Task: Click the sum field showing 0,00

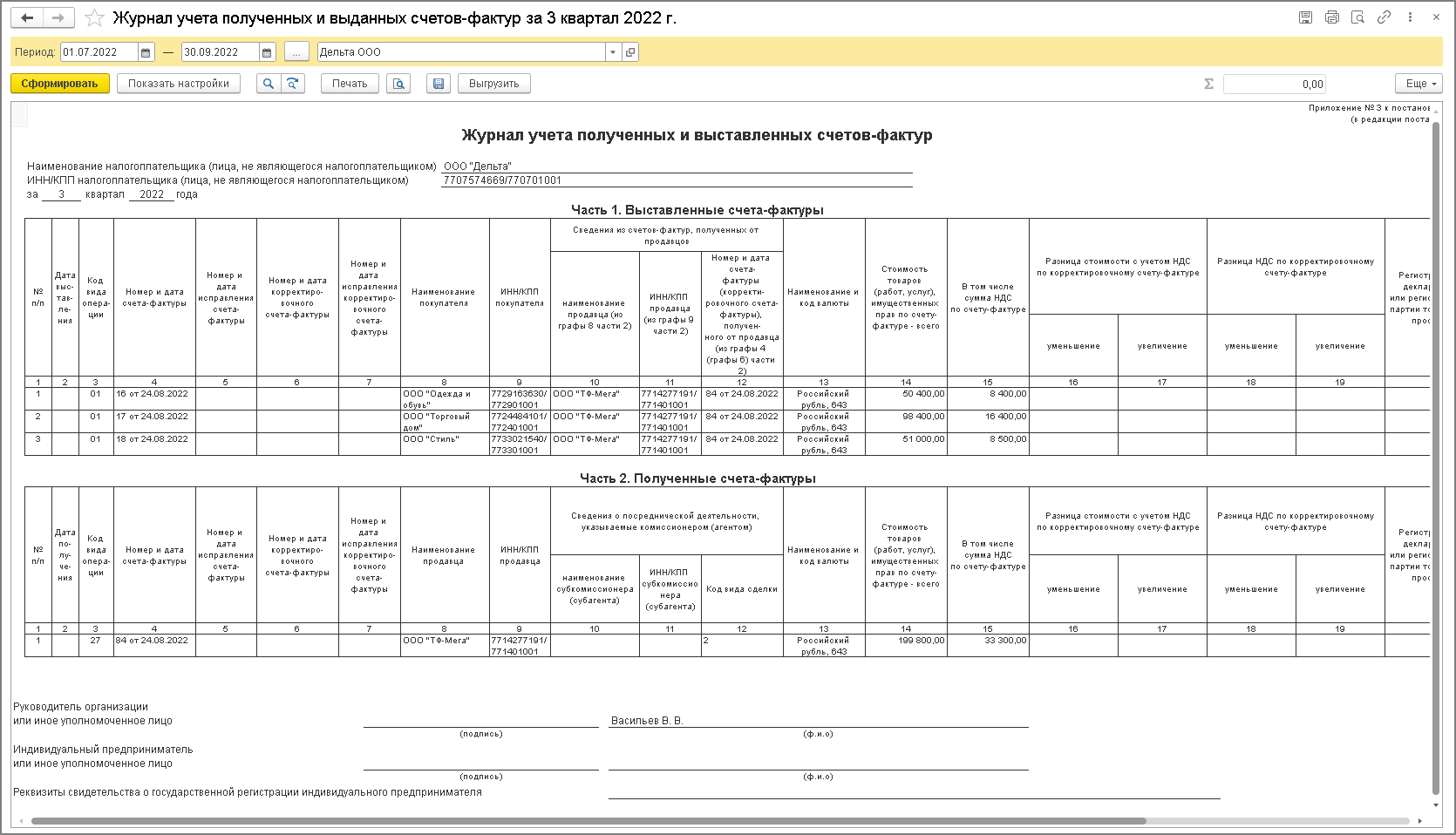Action: pyautogui.click(x=1275, y=84)
